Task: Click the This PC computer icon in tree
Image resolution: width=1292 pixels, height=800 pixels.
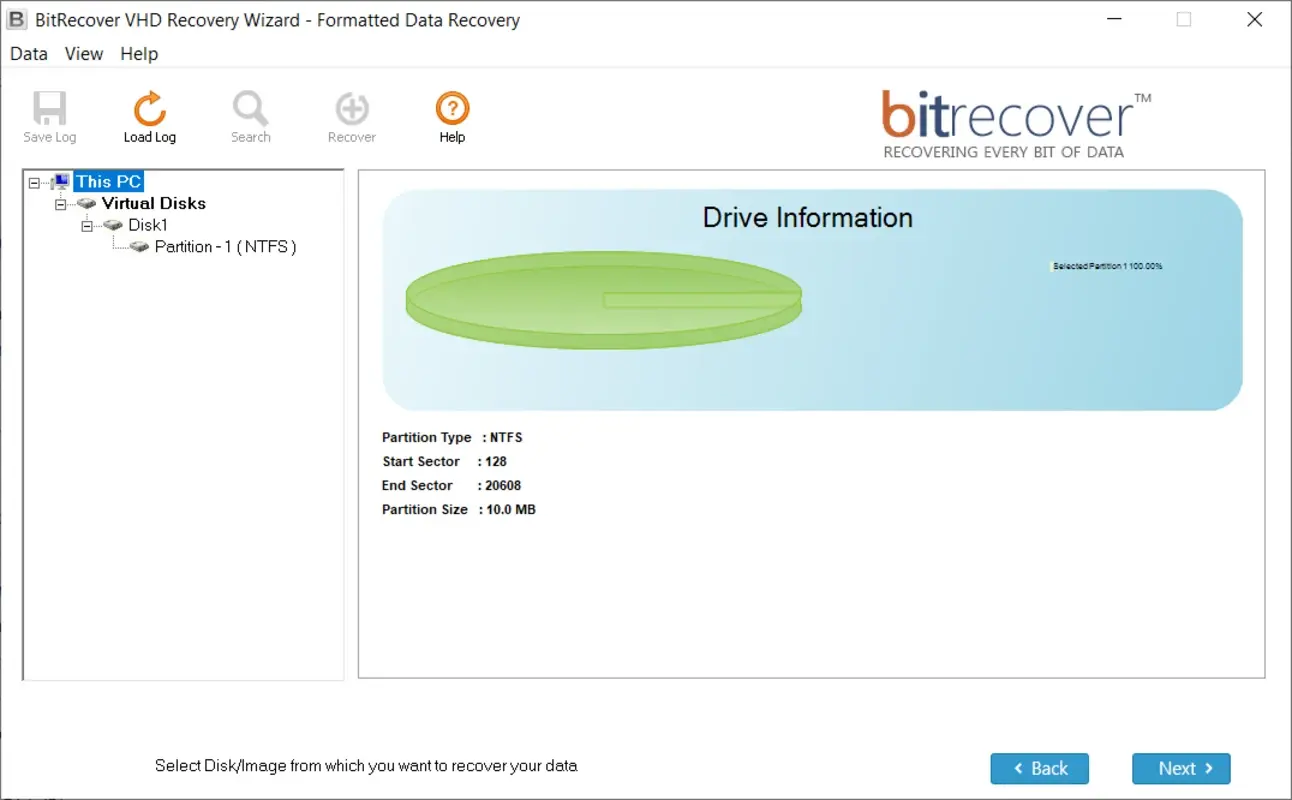Action: pos(62,182)
